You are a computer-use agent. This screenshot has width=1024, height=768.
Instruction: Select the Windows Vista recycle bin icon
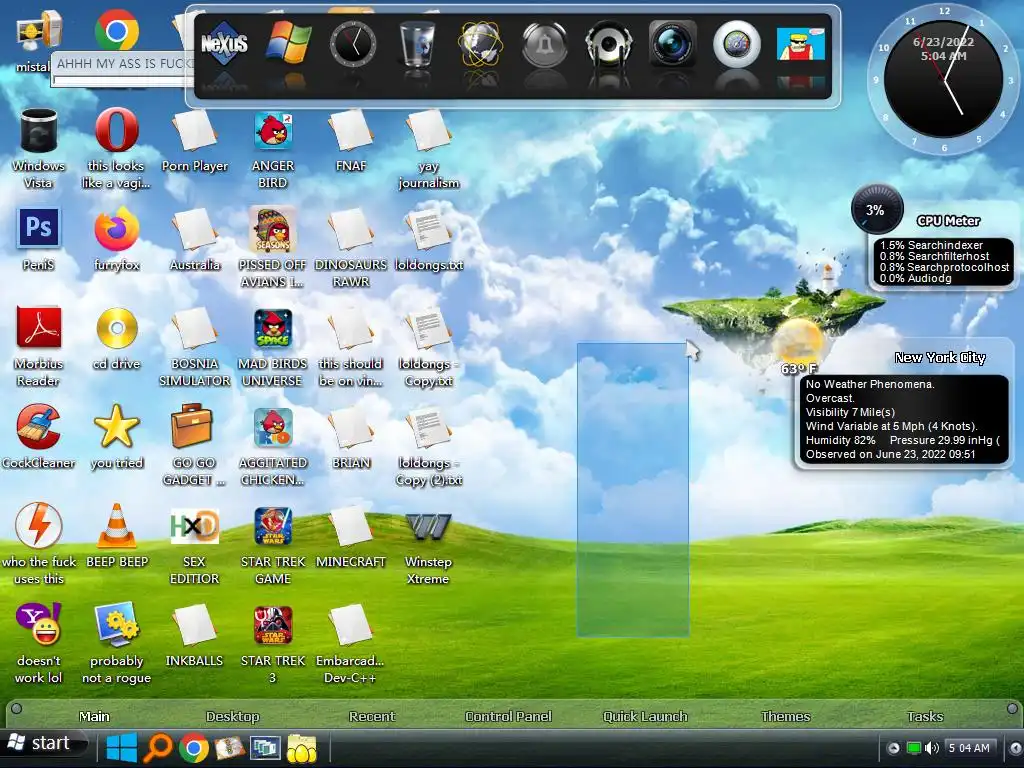tap(39, 131)
